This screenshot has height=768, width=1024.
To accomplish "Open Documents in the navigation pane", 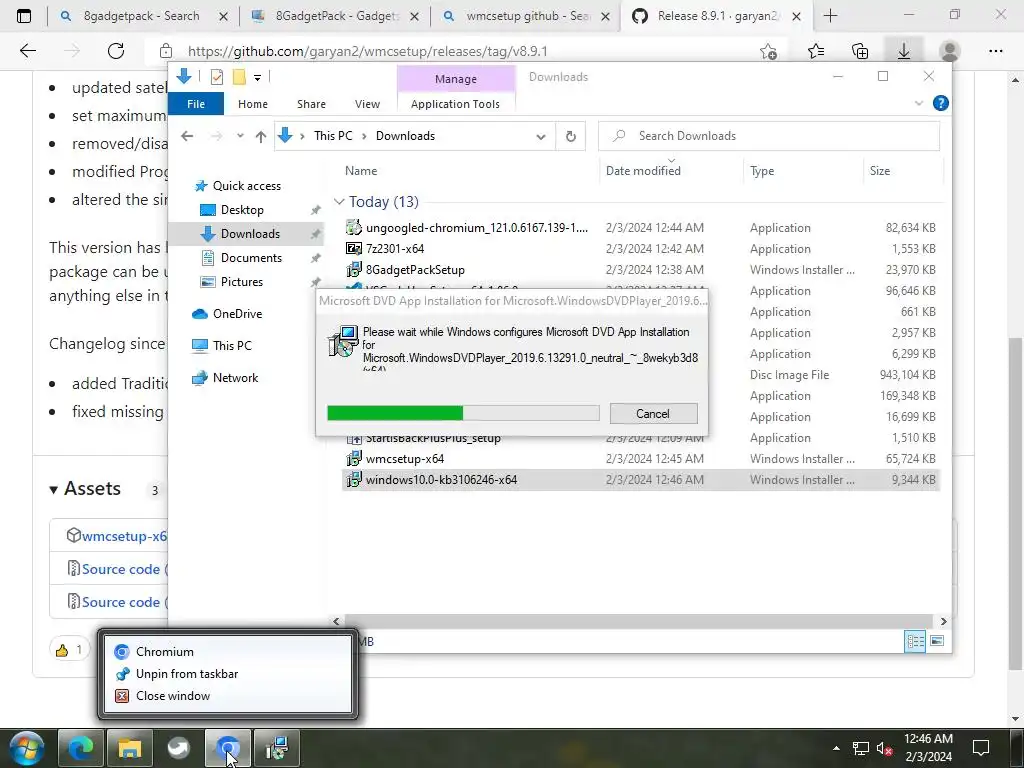I will (x=251, y=258).
